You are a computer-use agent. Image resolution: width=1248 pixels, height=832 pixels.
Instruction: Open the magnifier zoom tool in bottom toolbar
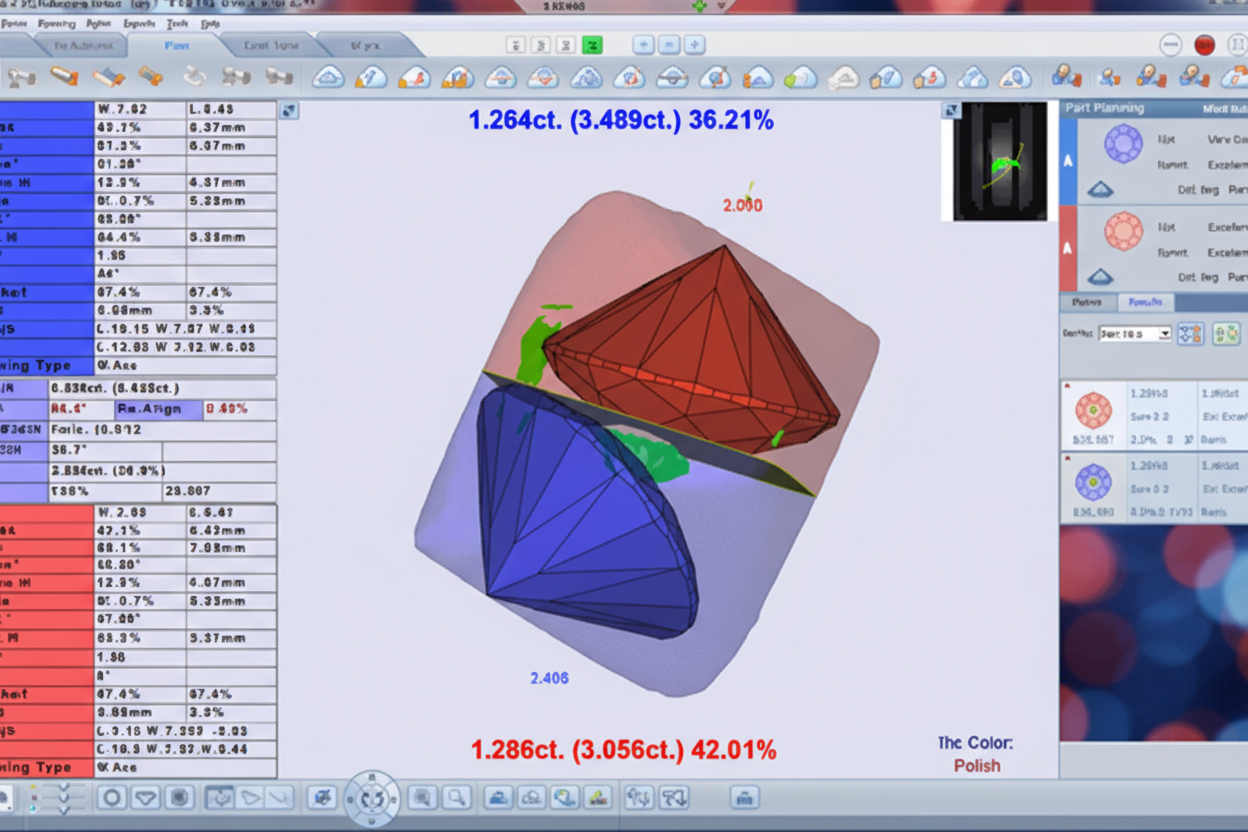click(x=456, y=797)
